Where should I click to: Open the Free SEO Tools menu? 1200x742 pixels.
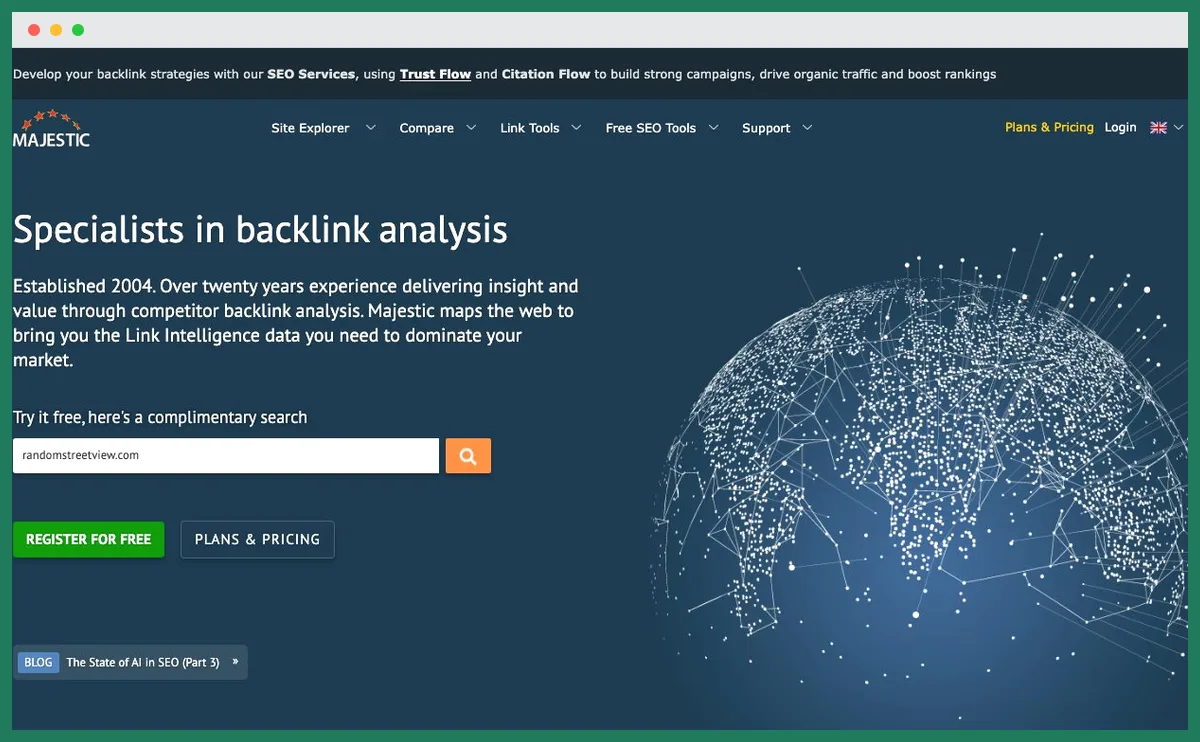point(650,128)
